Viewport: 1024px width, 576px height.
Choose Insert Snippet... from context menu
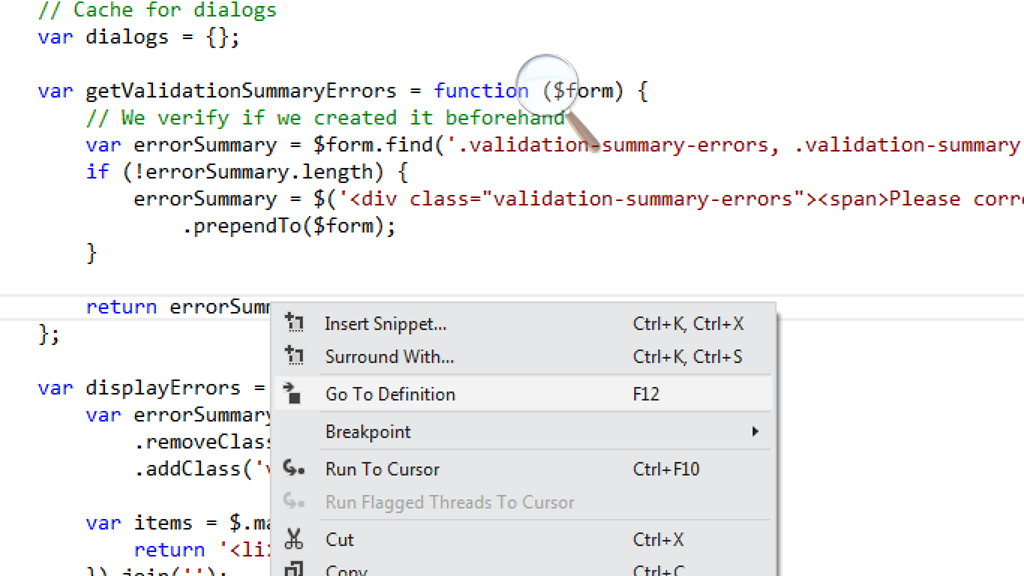(x=523, y=324)
